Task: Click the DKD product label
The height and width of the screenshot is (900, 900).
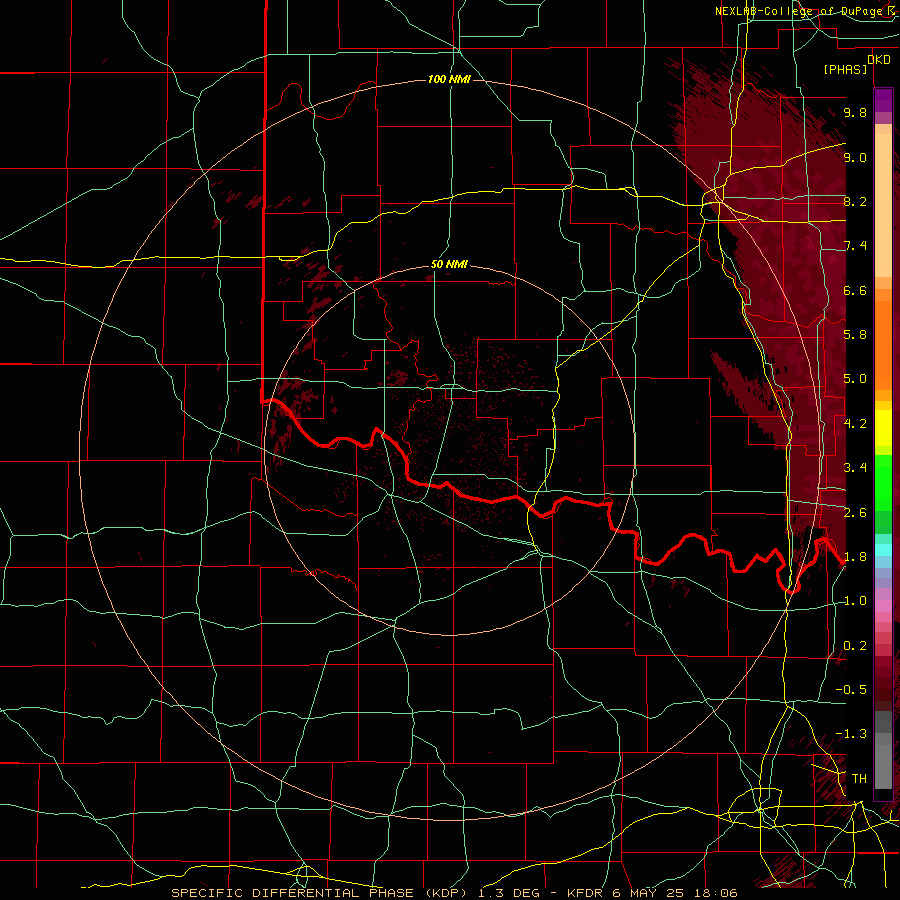Action: coord(879,60)
